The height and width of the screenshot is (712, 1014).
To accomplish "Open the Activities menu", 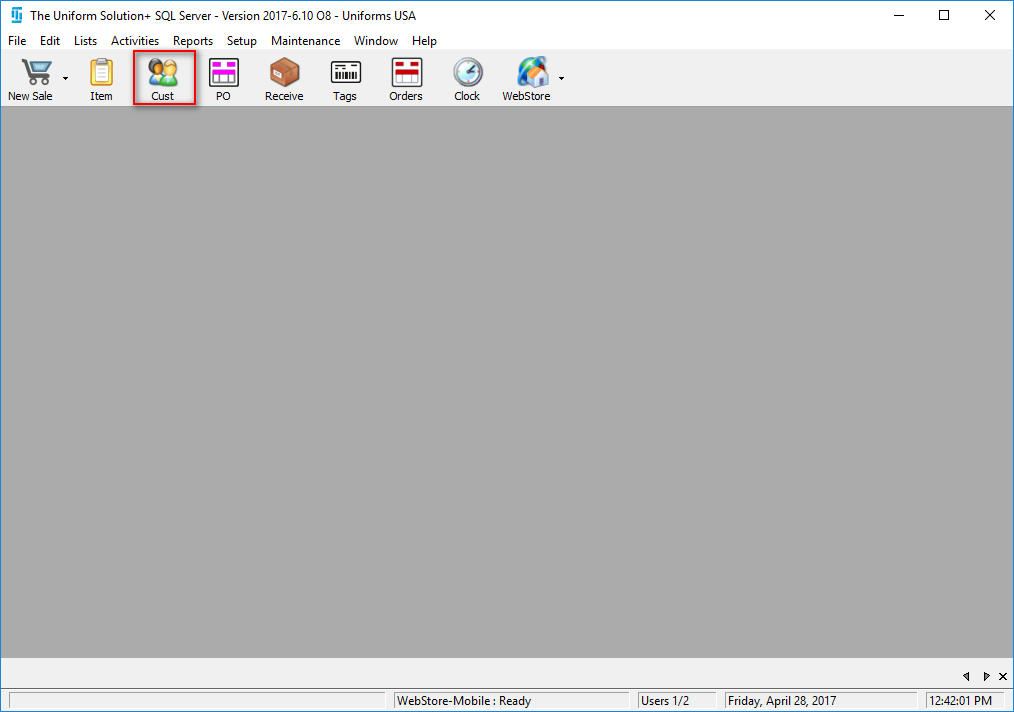I will (135, 41).
